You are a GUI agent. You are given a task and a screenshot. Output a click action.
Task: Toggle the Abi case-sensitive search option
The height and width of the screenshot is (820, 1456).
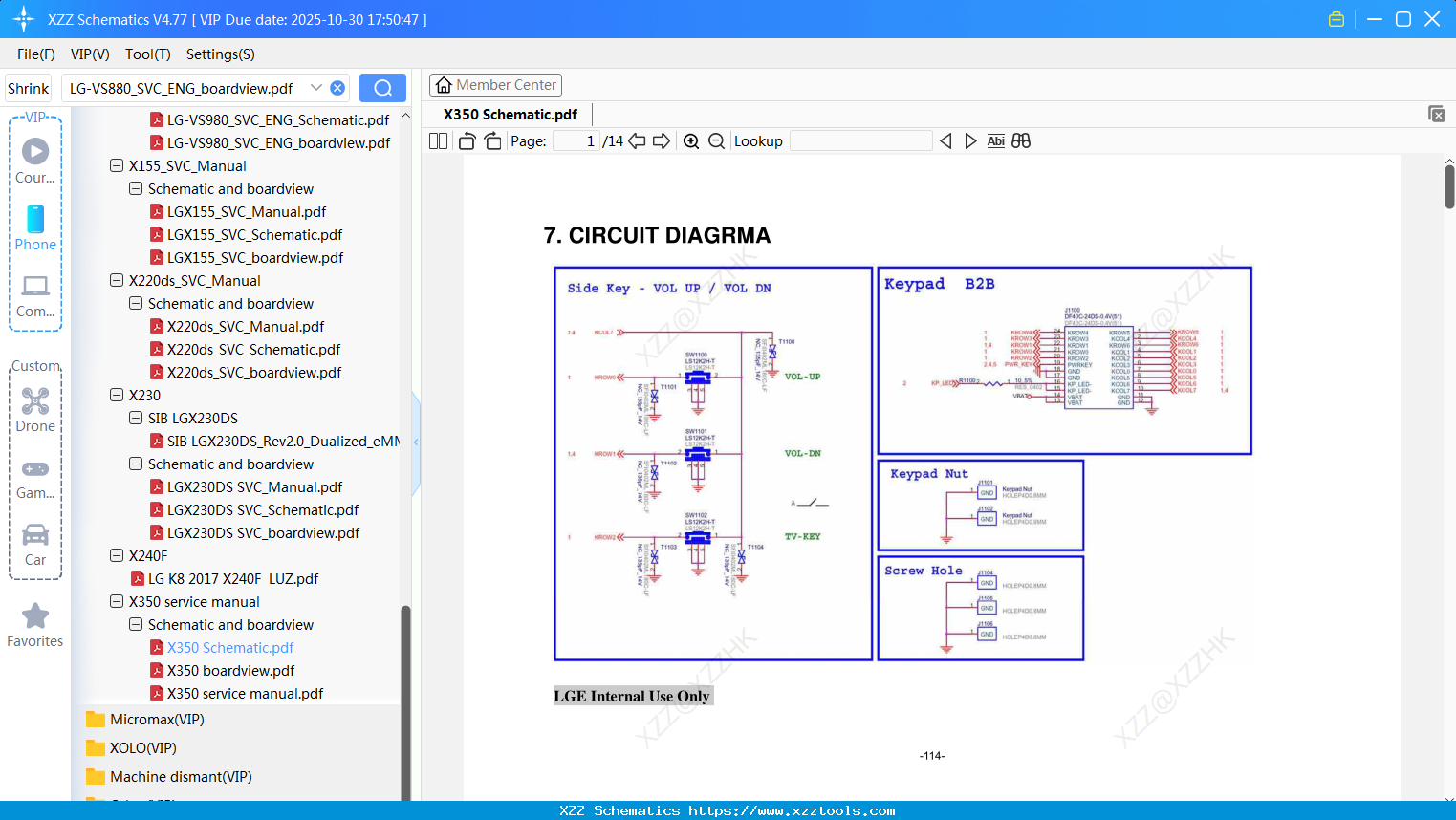click(996, 140)
